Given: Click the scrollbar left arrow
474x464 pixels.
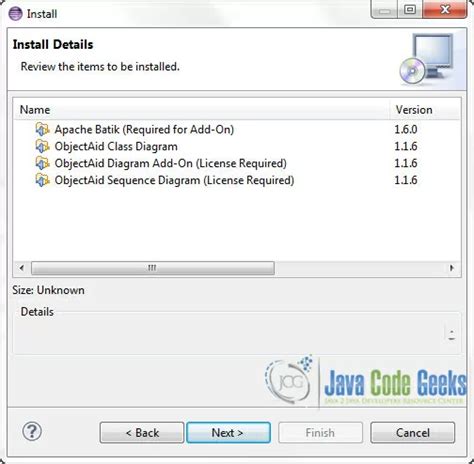Looking at the screenshot, I should pyautogui.click(x=22, y=268).
